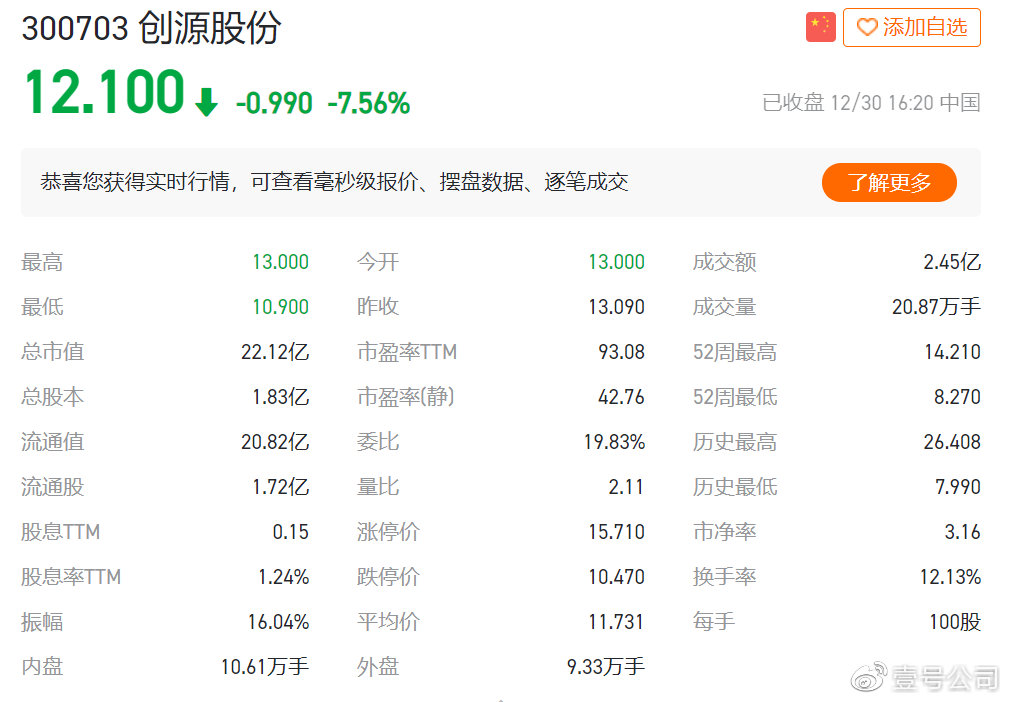Click the 最低 value 10.900
The height and width of the screenshot is (702, 1009).
281,307
